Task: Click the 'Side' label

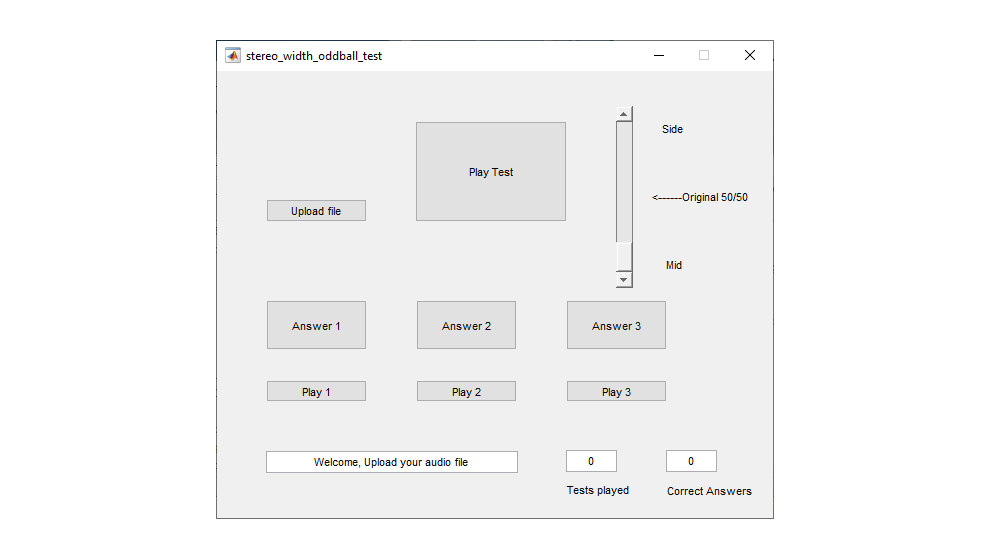Action: [672, 129]
